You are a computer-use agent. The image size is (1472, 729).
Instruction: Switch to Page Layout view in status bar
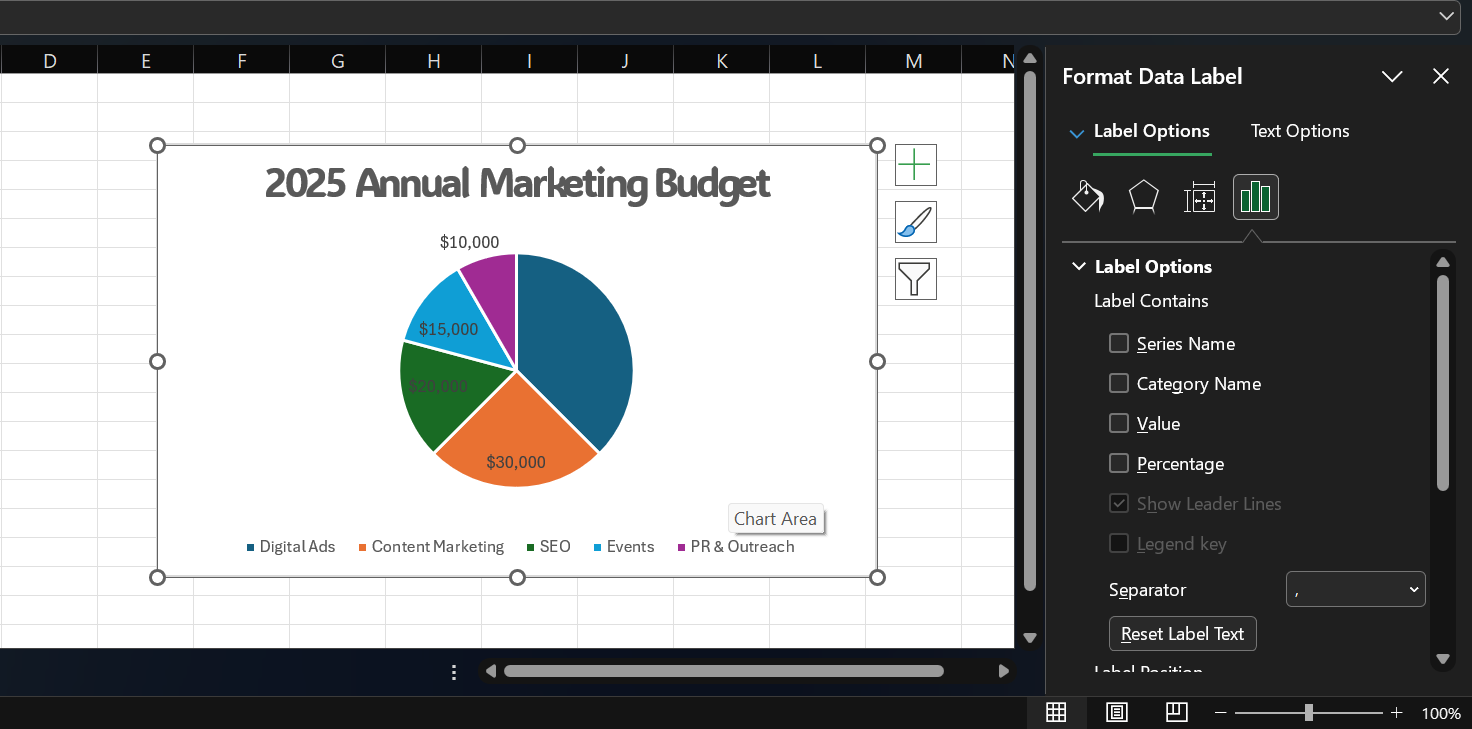(x=1117, y=712)
